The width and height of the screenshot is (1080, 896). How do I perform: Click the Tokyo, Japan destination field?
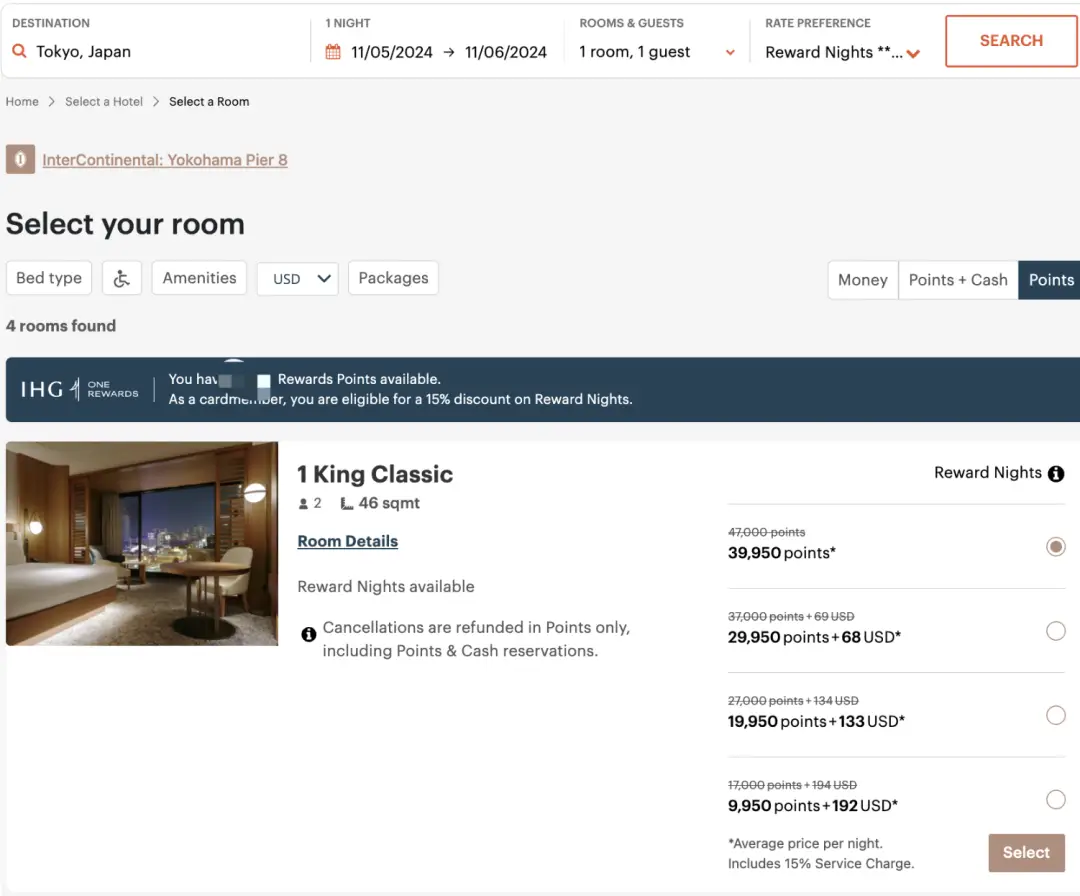[x=160, y=52]
